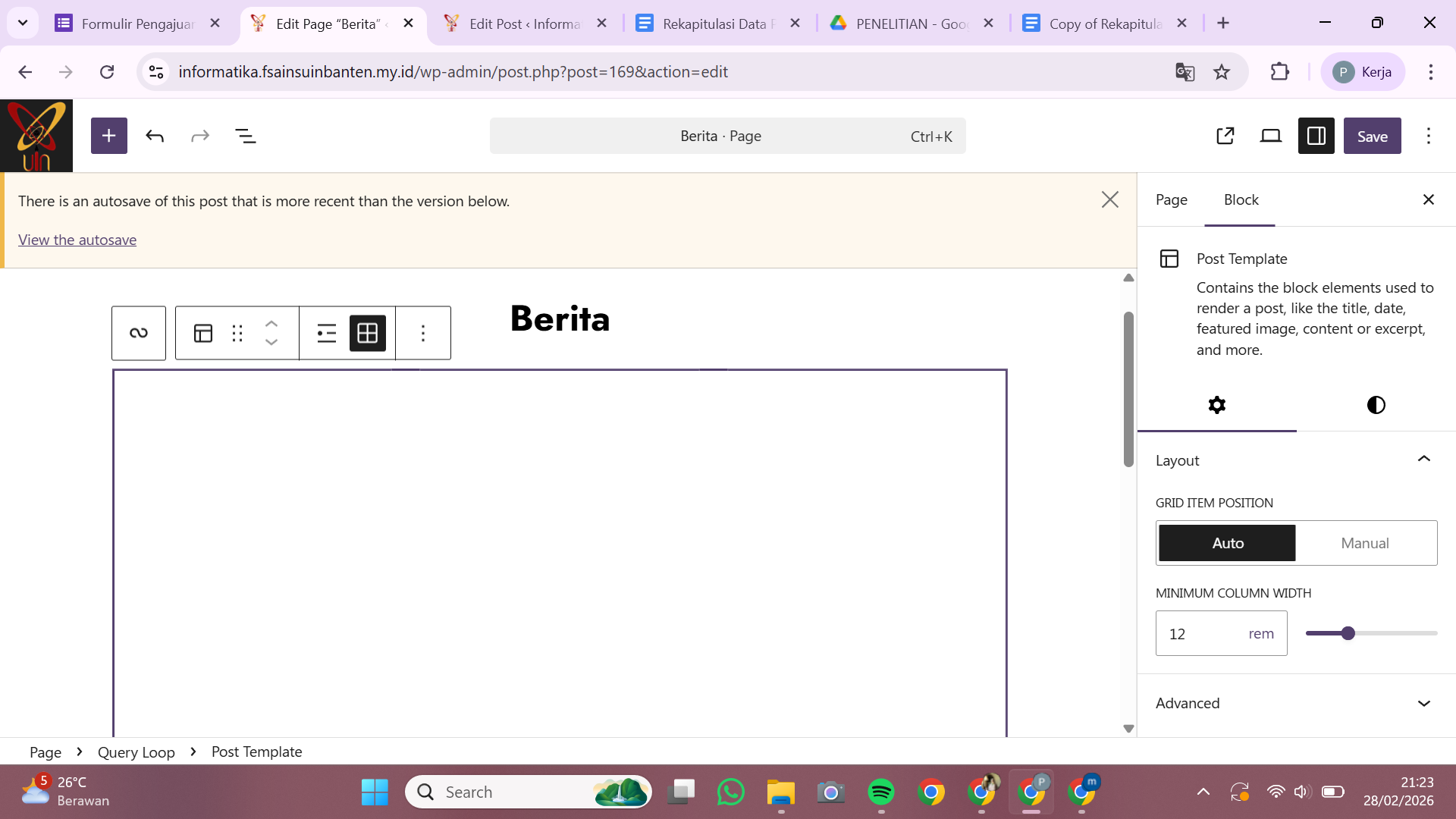Collapse the Layout panel
1456x819 pixels.
point(1297,460)
